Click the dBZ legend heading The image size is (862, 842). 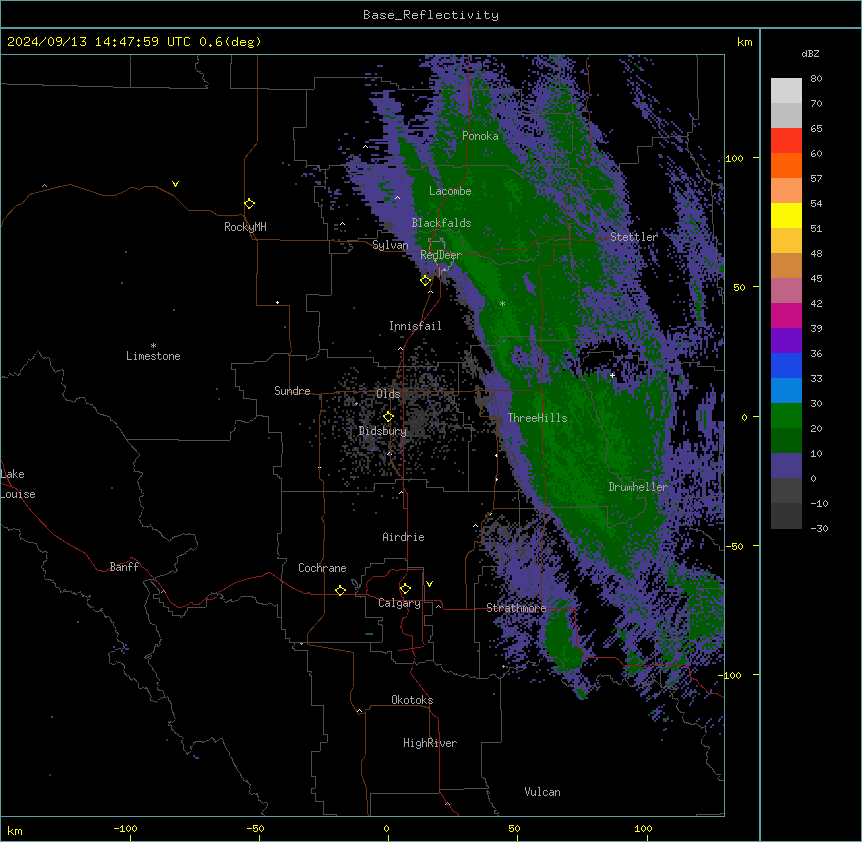click(810, 53)
